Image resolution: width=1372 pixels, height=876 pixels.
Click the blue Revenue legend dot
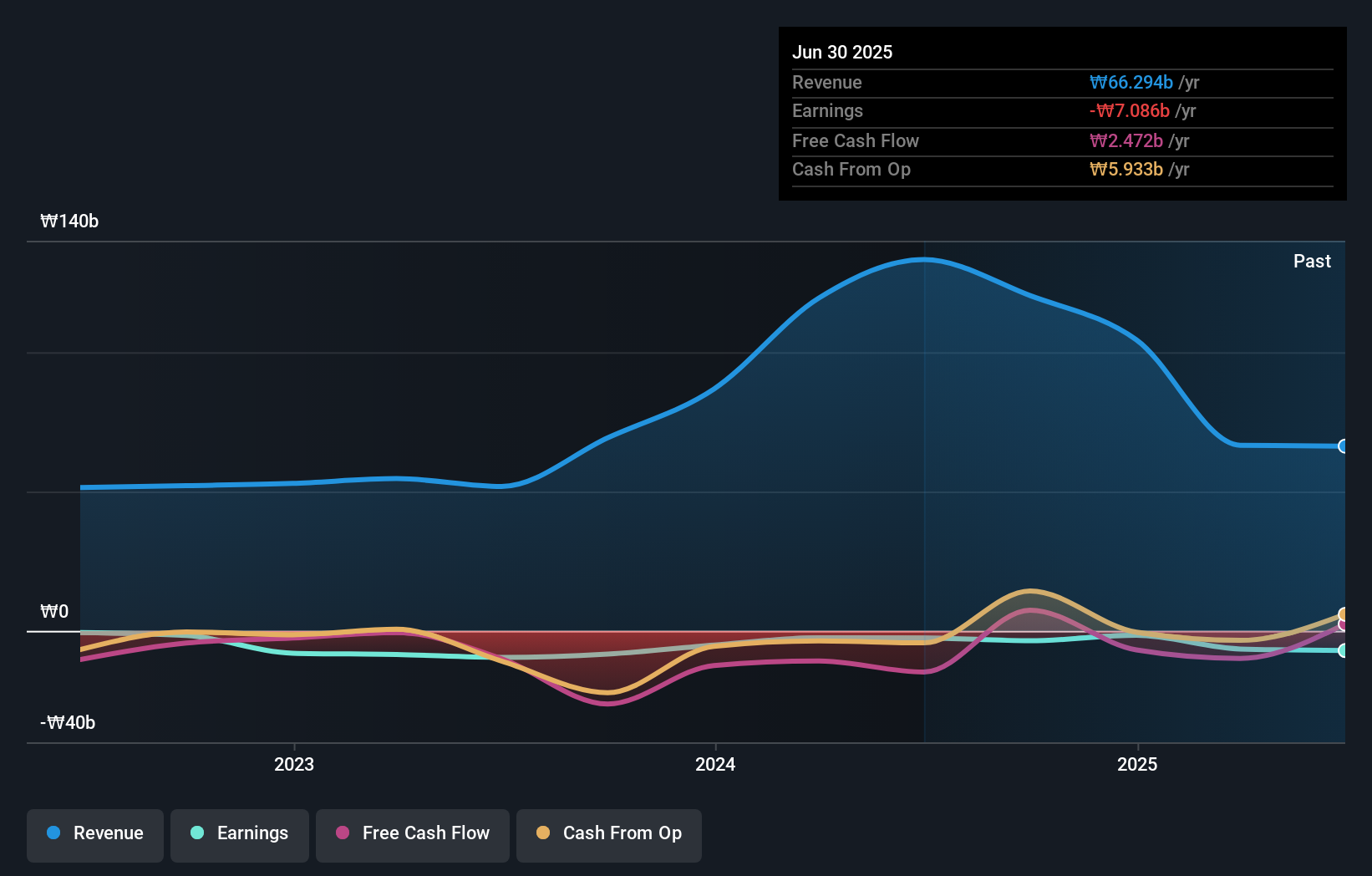tap(53, 833)
